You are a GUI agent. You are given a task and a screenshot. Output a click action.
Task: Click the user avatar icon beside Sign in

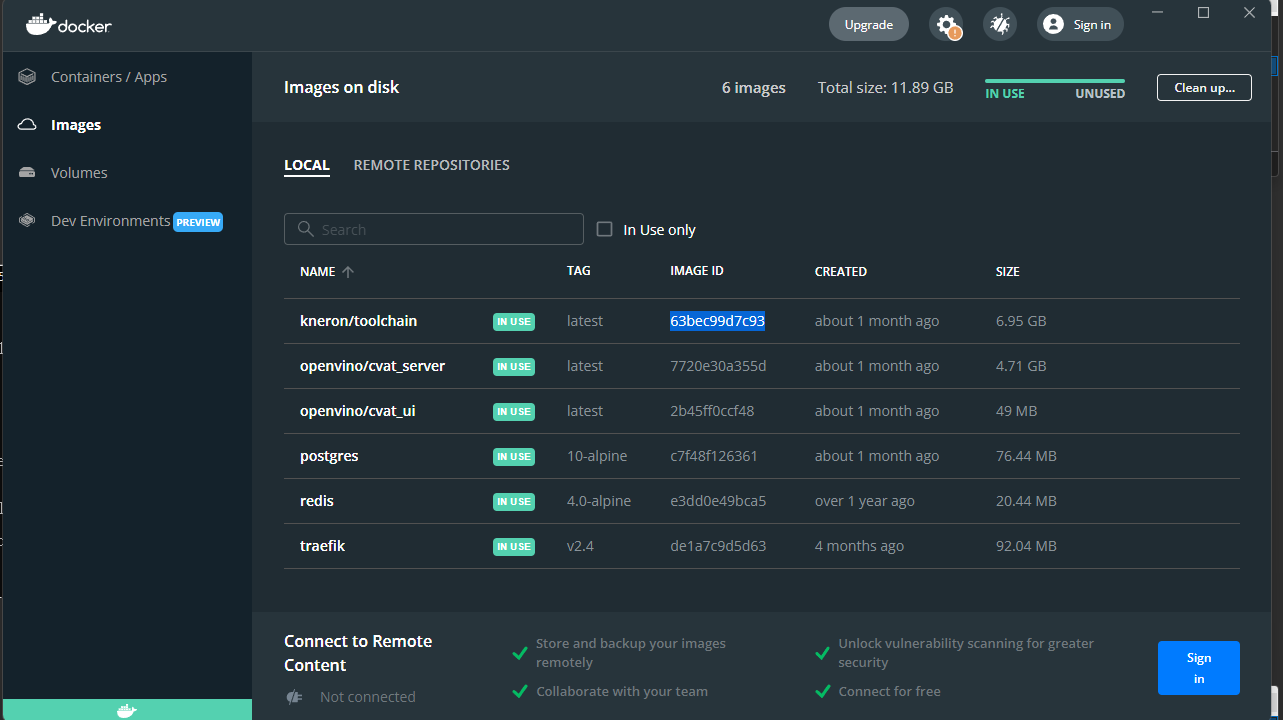point(1052,25)
